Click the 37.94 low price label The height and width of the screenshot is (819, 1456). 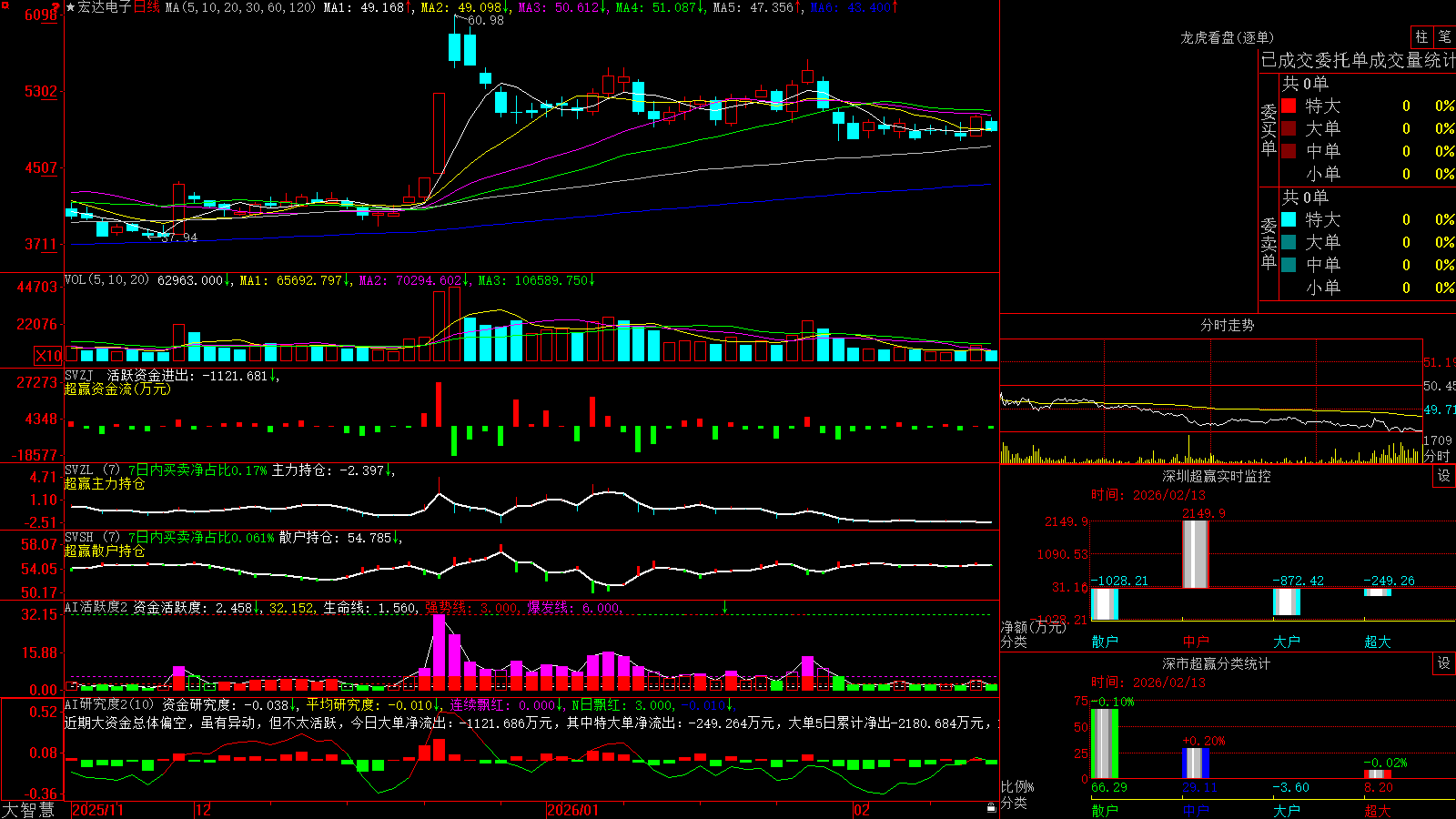click(179, 238)
